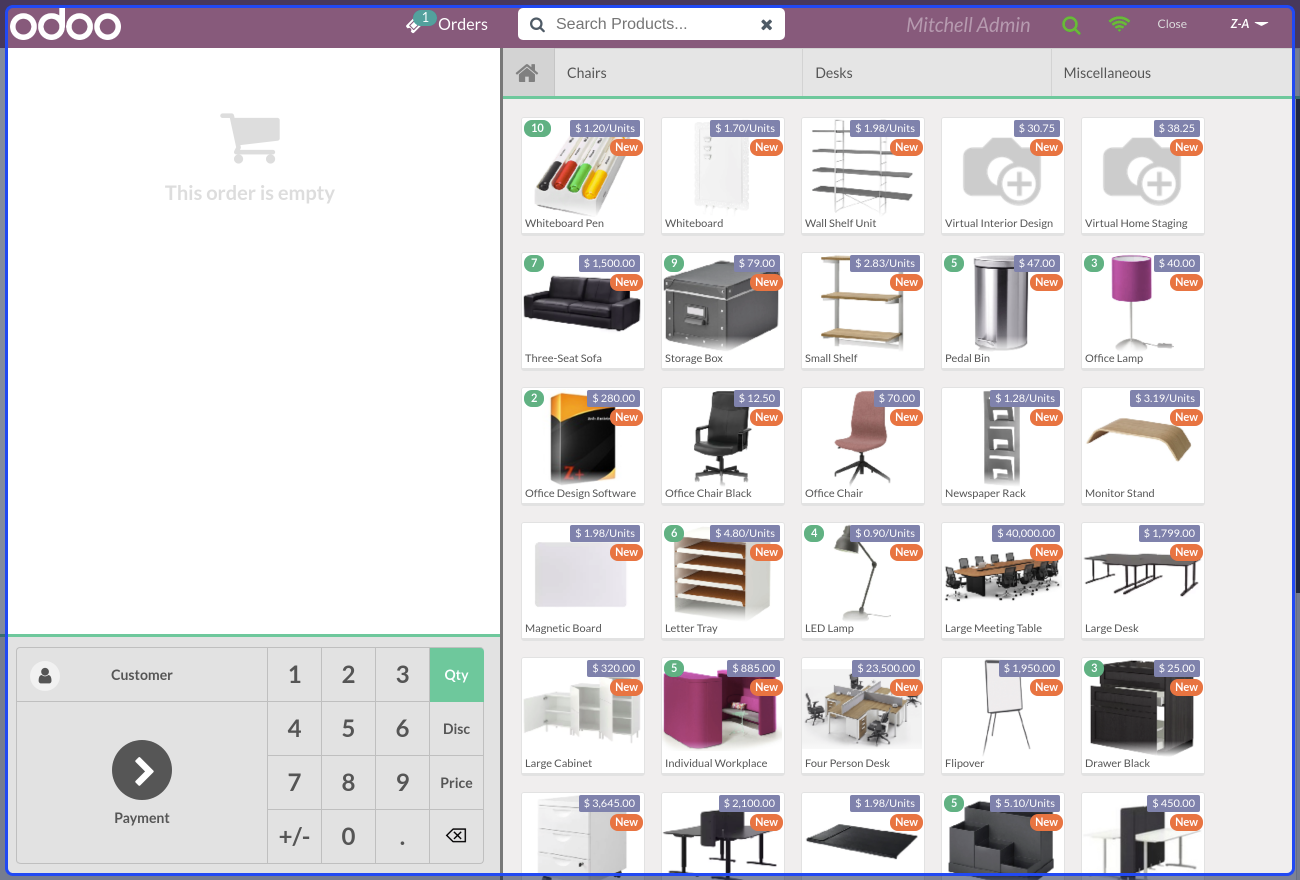Click numpad key 0
1300x880 pixels.
(348, 836)
